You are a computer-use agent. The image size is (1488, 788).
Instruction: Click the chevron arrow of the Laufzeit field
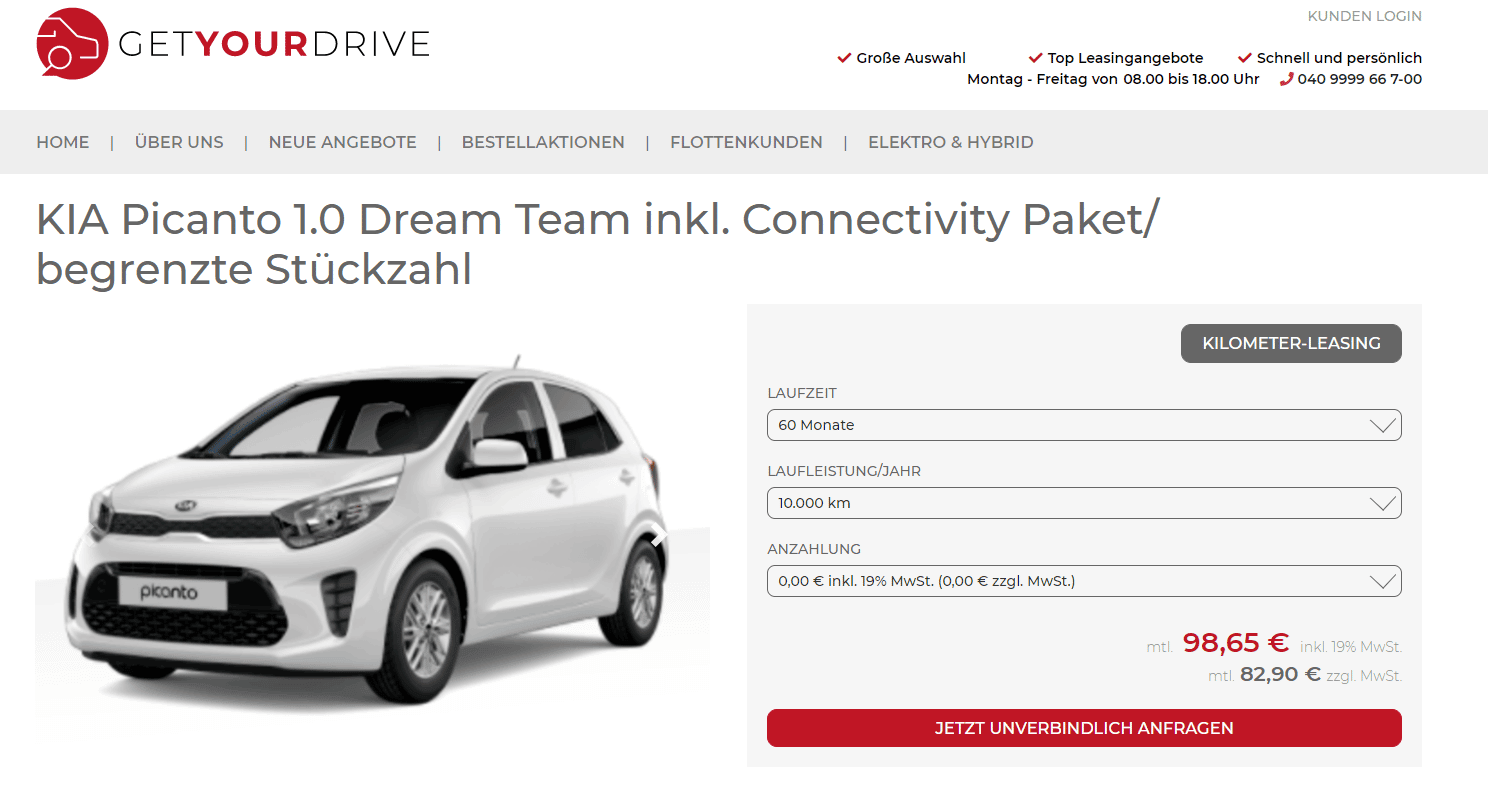pyautogui.click(x=1382, y=425)
